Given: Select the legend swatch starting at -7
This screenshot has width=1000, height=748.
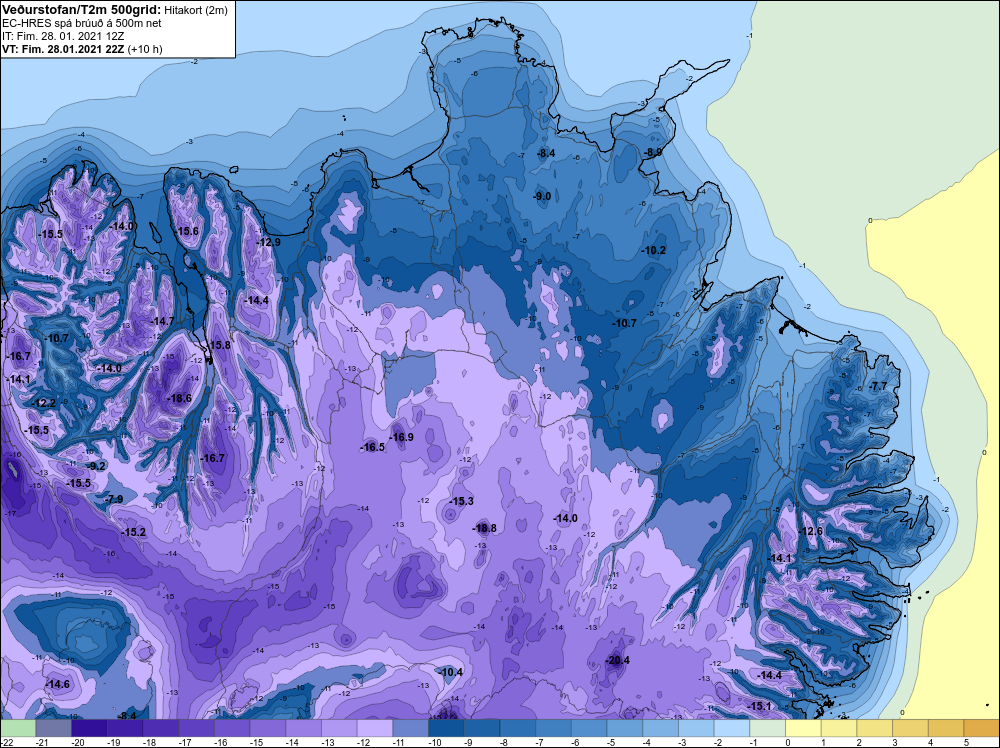Looking at the screenshot, I should pos(554,728).
